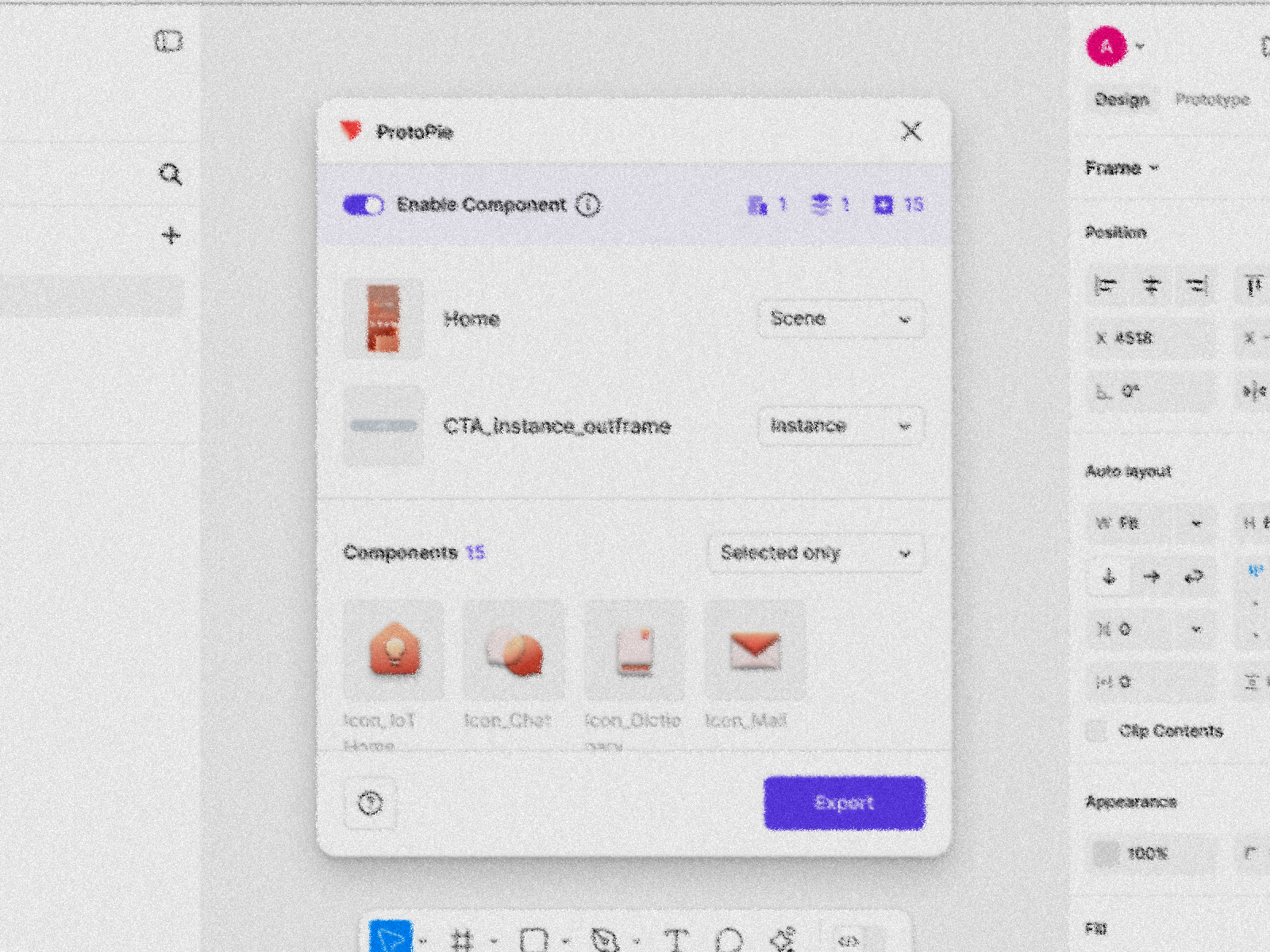Click the info icon beside Enable Component
This screenshot has width=1270, height=952.
click(x=587, y=205)
